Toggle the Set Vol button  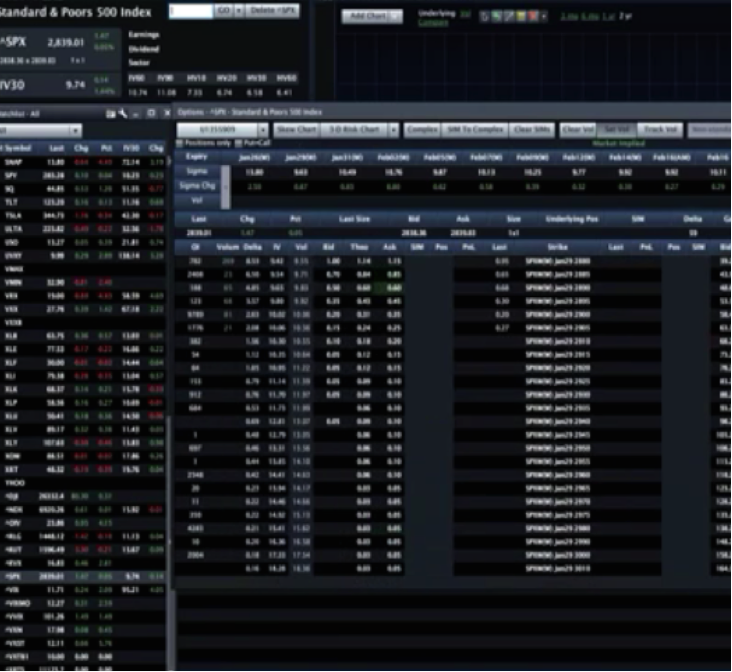click(x=617, y=130)
